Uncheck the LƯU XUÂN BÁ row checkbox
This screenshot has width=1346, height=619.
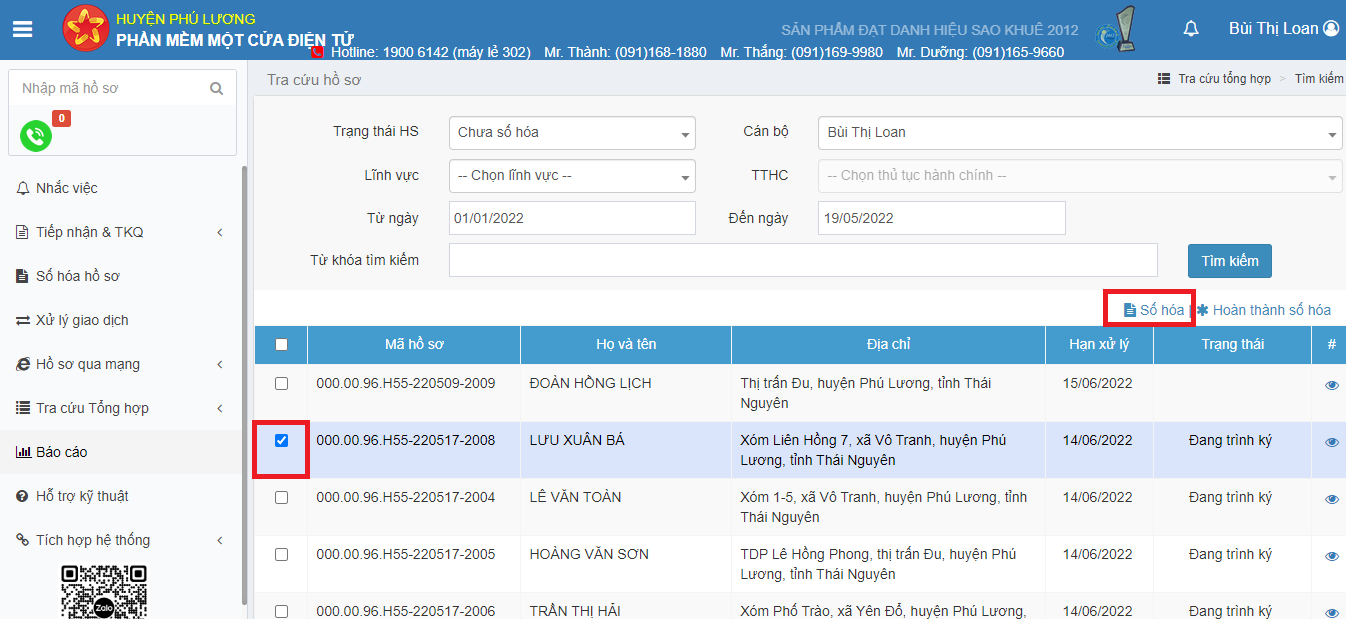pyautogui.click(x=281, y=440)
